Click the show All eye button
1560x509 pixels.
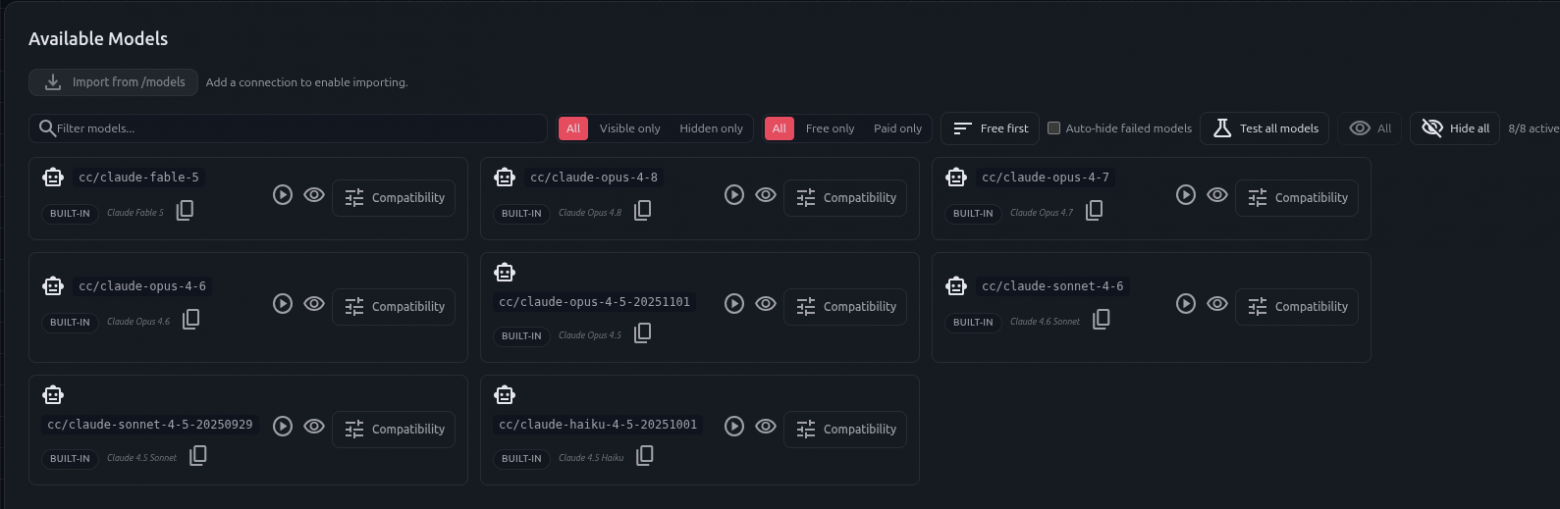click(1370, 128)
